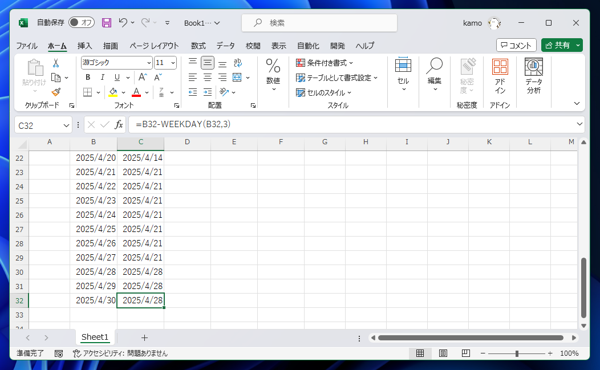Open Quick Access Toolbar customize dropdown
The image size is (600, 370).
(167, 23)
